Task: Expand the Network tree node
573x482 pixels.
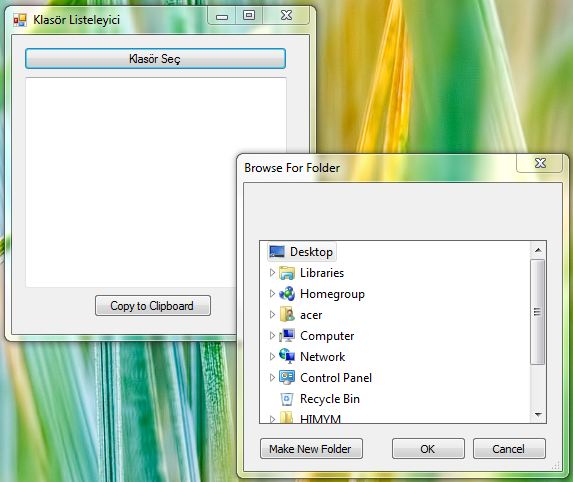Action: tap(272, 356)
